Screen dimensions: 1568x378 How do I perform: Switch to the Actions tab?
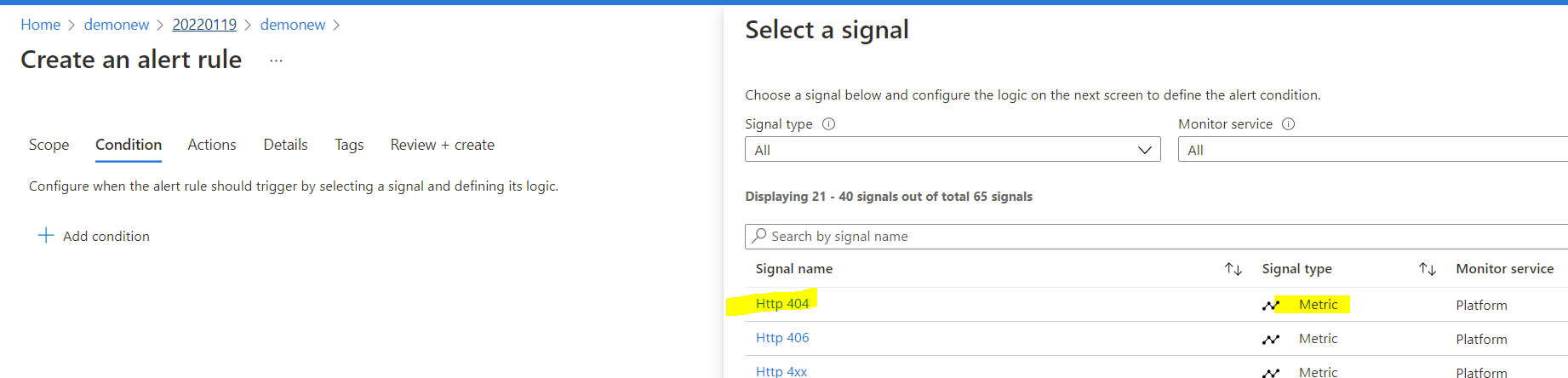[x=212, y=145]
